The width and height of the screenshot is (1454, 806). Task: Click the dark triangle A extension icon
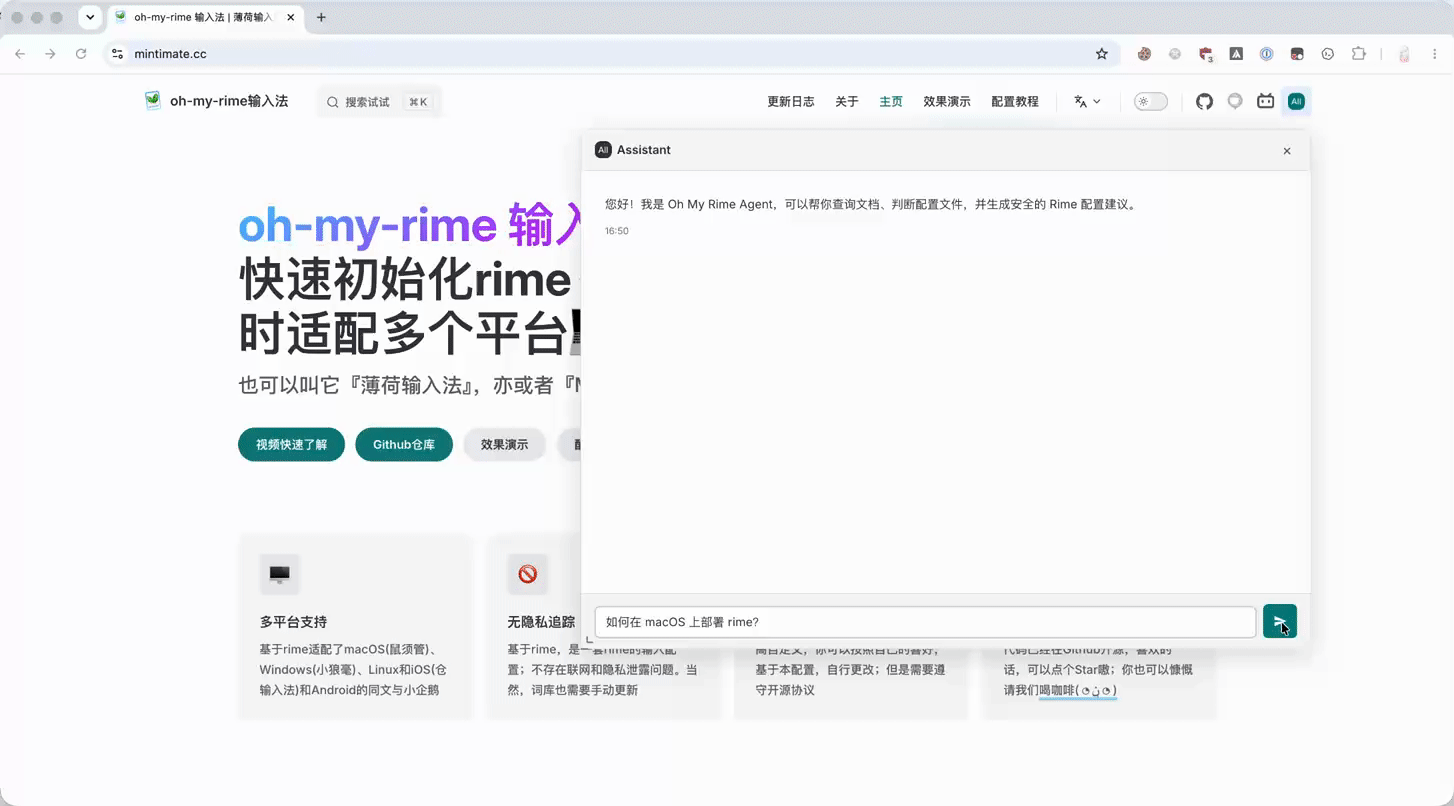pyautogui.click(x=1236, y=54)
